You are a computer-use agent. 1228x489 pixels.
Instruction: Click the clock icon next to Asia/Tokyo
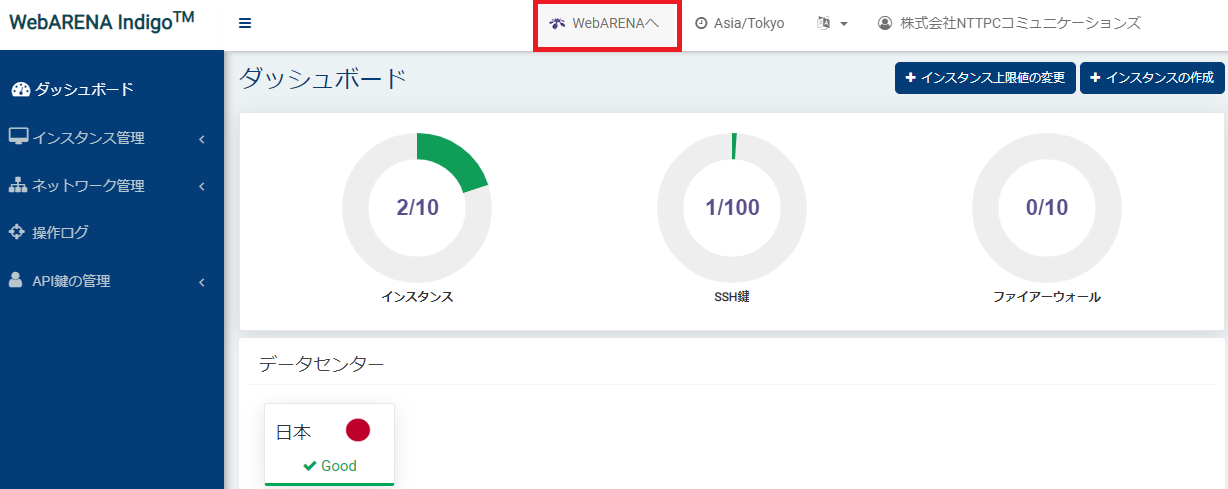coord(701,24)
